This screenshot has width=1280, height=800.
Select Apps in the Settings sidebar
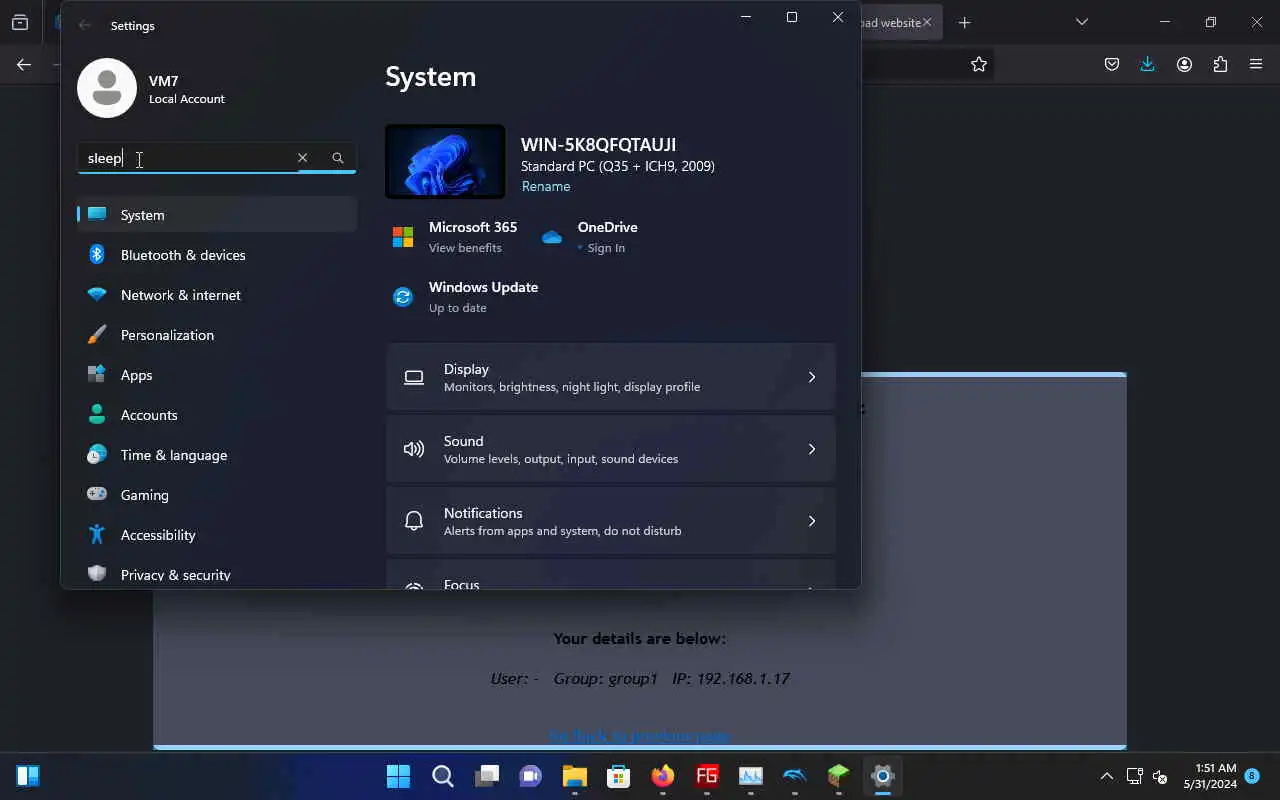(217, 375)
